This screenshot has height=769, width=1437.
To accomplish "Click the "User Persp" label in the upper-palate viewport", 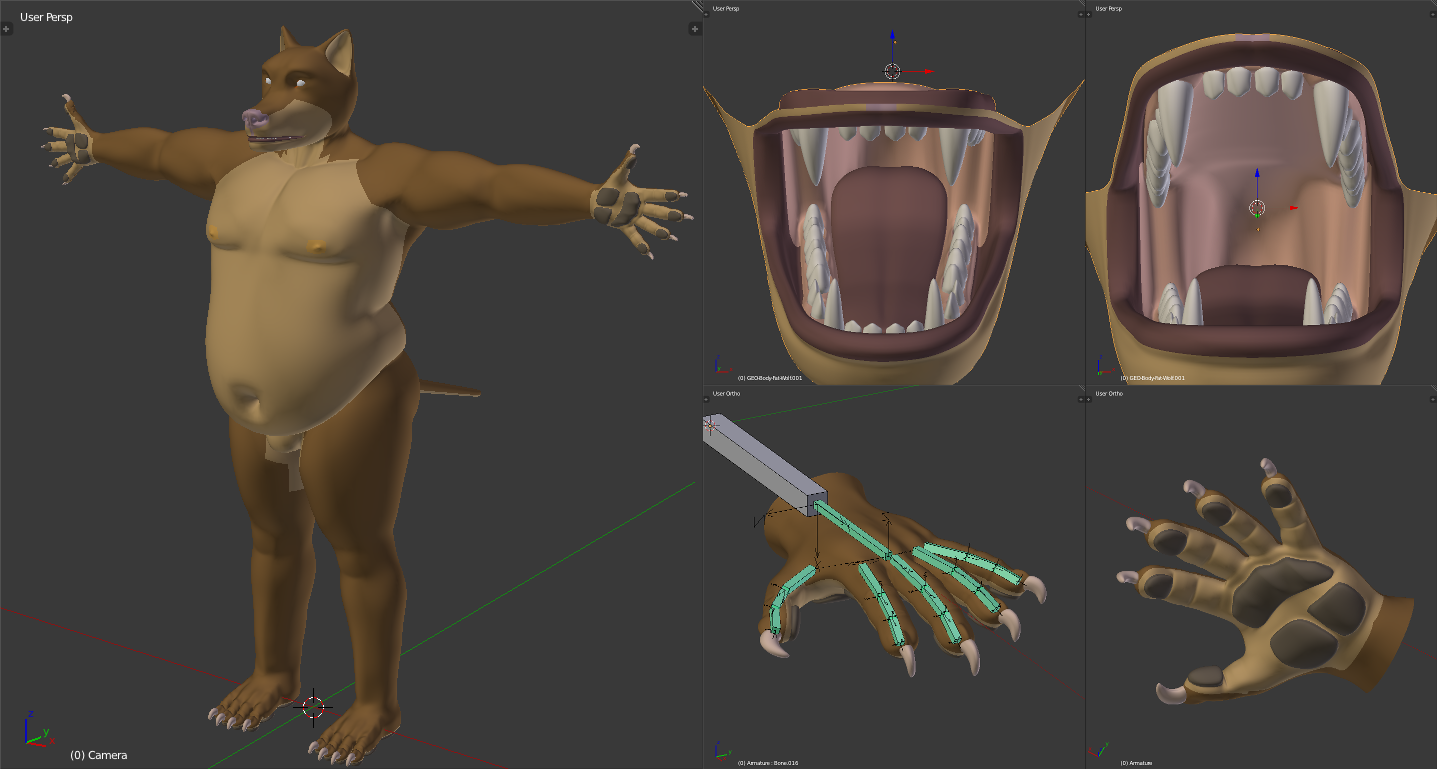I will pyautogui.click(x=1108, y=9).
